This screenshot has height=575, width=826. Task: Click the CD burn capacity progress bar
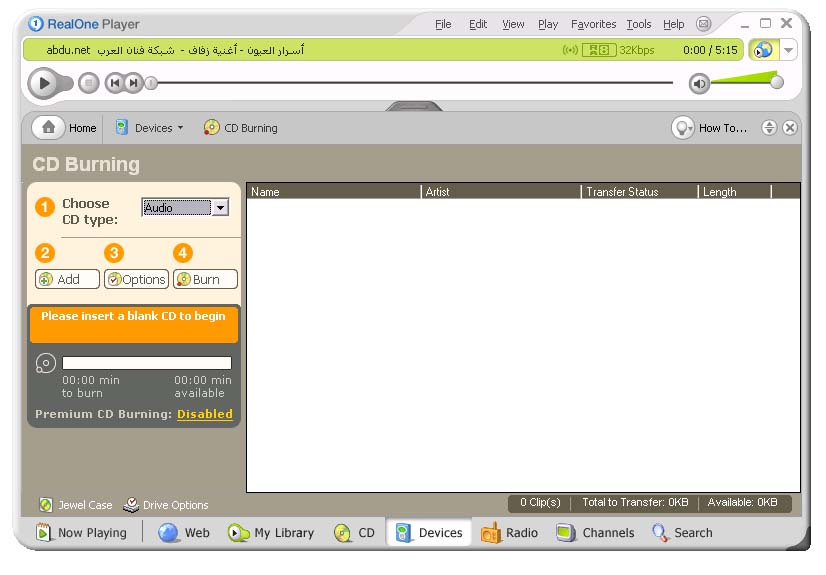(x=146, y=363)
